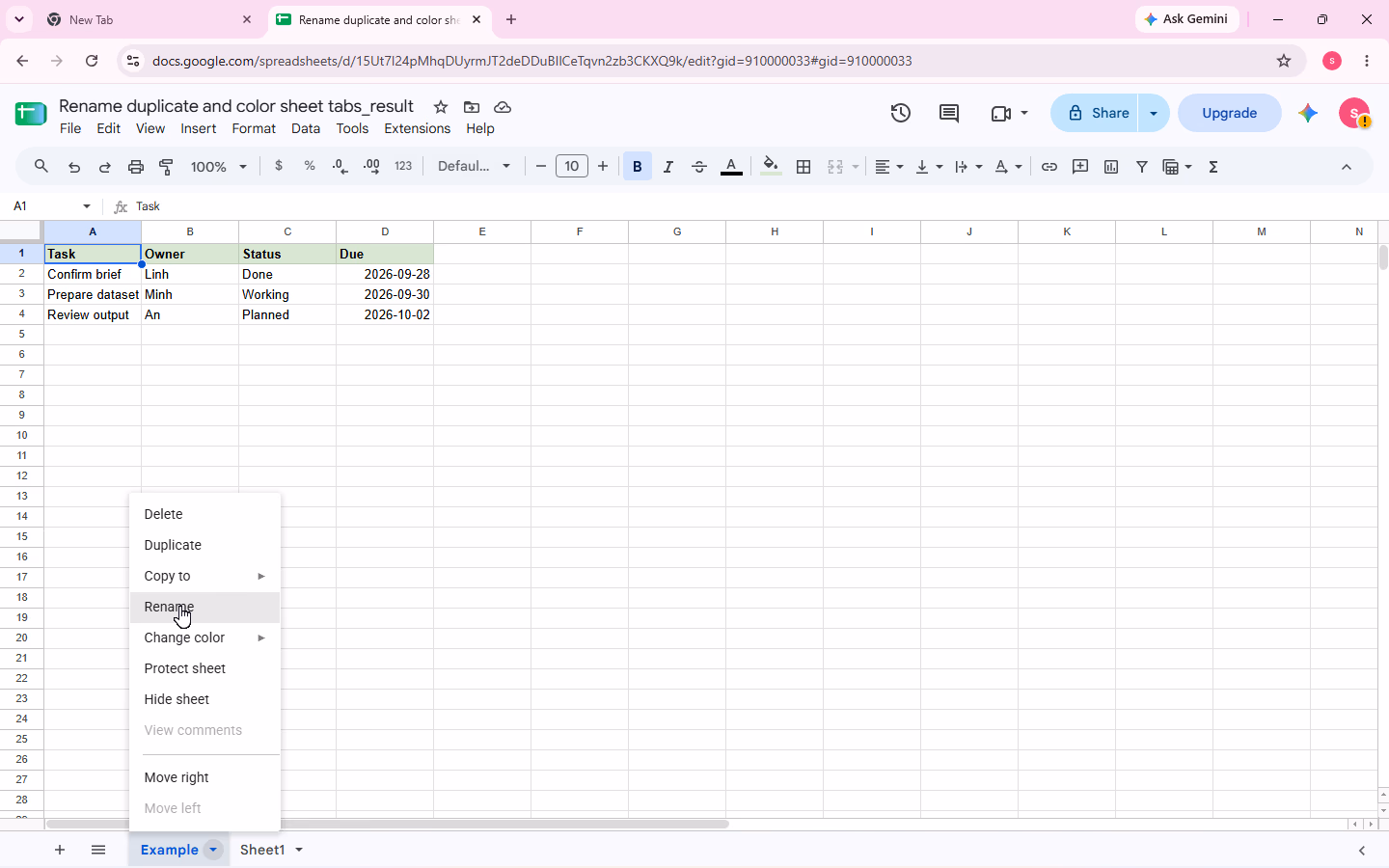Open the comments panel icon
This screenshot has height=868, width=1389.
pyautogui.click(x=949, y=113)
